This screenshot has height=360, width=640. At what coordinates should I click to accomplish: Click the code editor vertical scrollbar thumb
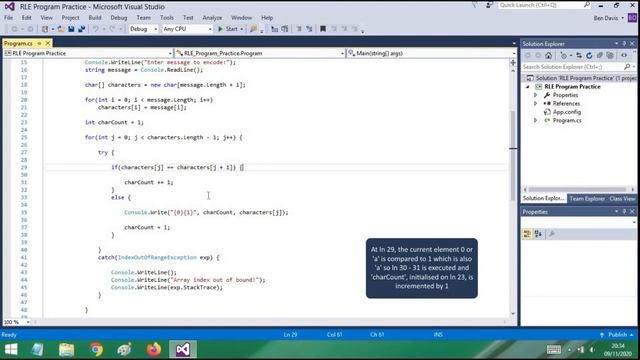point(513,155)
